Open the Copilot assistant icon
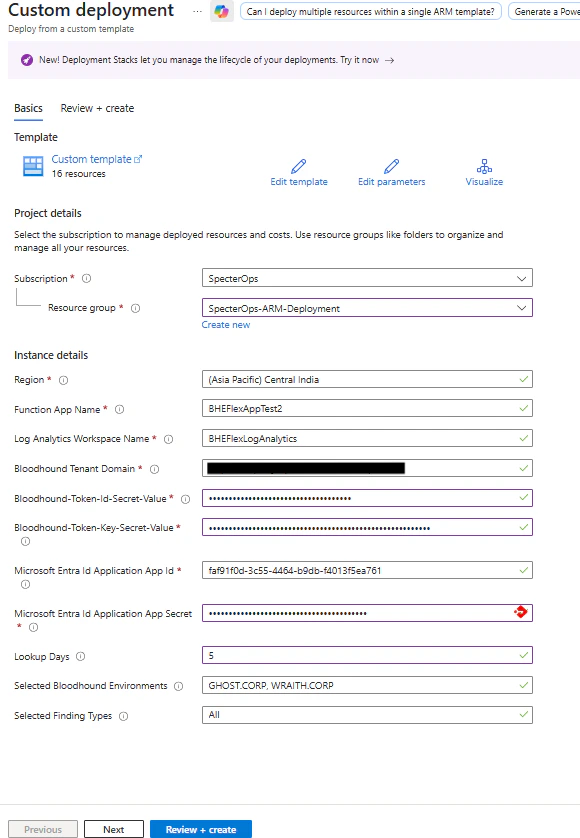The width and height of the screenshot is (580, 838). point(223,11)
